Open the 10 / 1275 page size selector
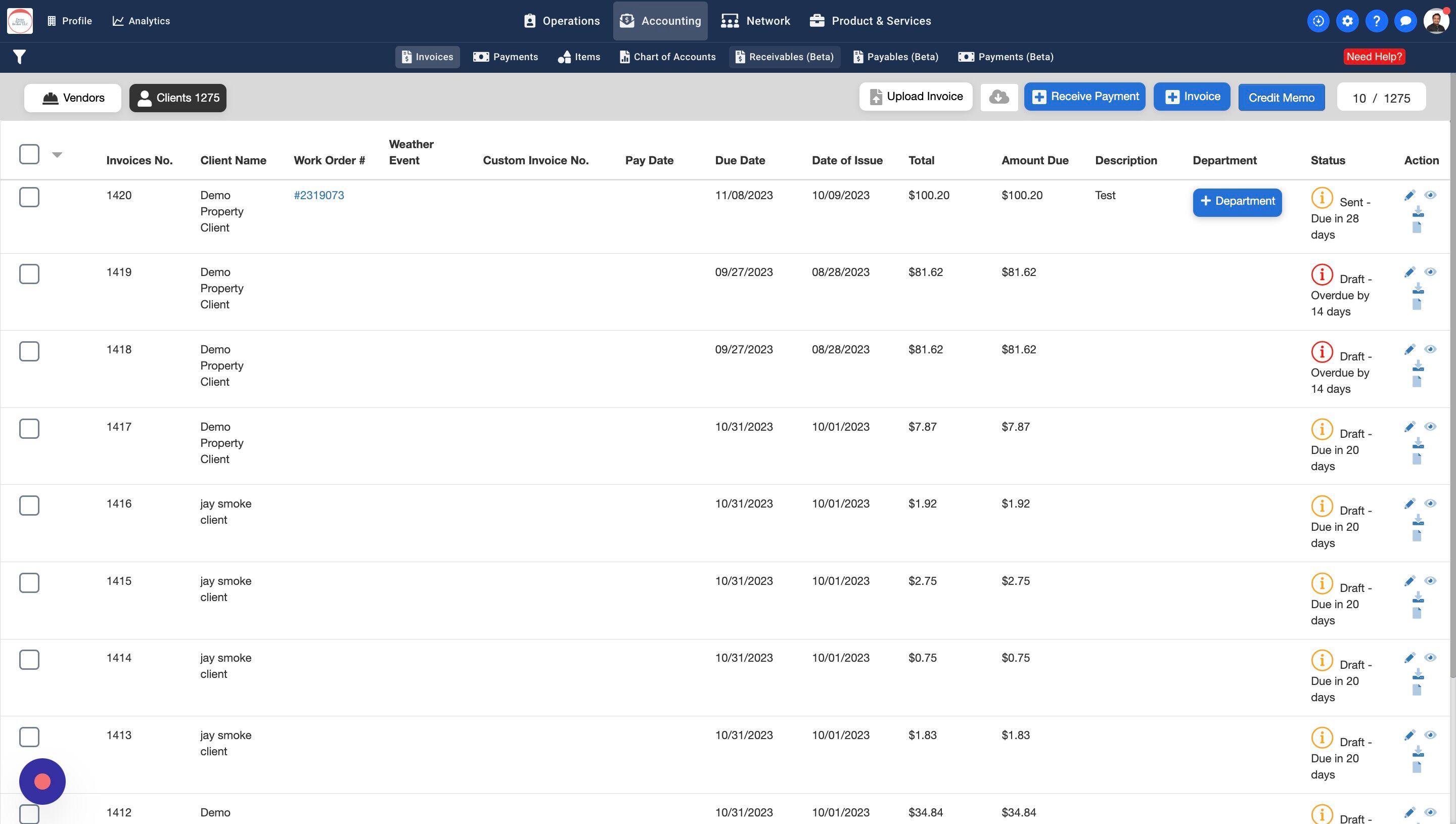Image resolution: width=1456 pixels, height=824 pixels. [1381, 98]
